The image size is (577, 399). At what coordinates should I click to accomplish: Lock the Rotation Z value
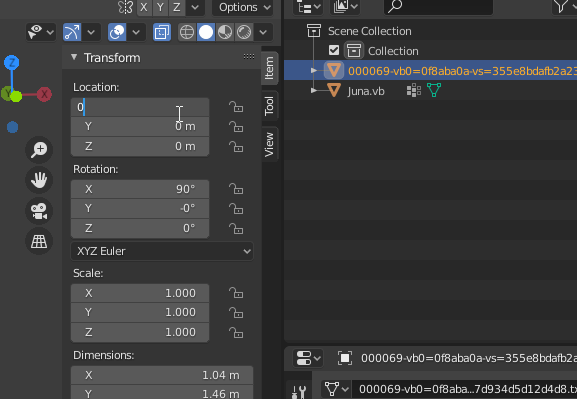coord(236,229)
